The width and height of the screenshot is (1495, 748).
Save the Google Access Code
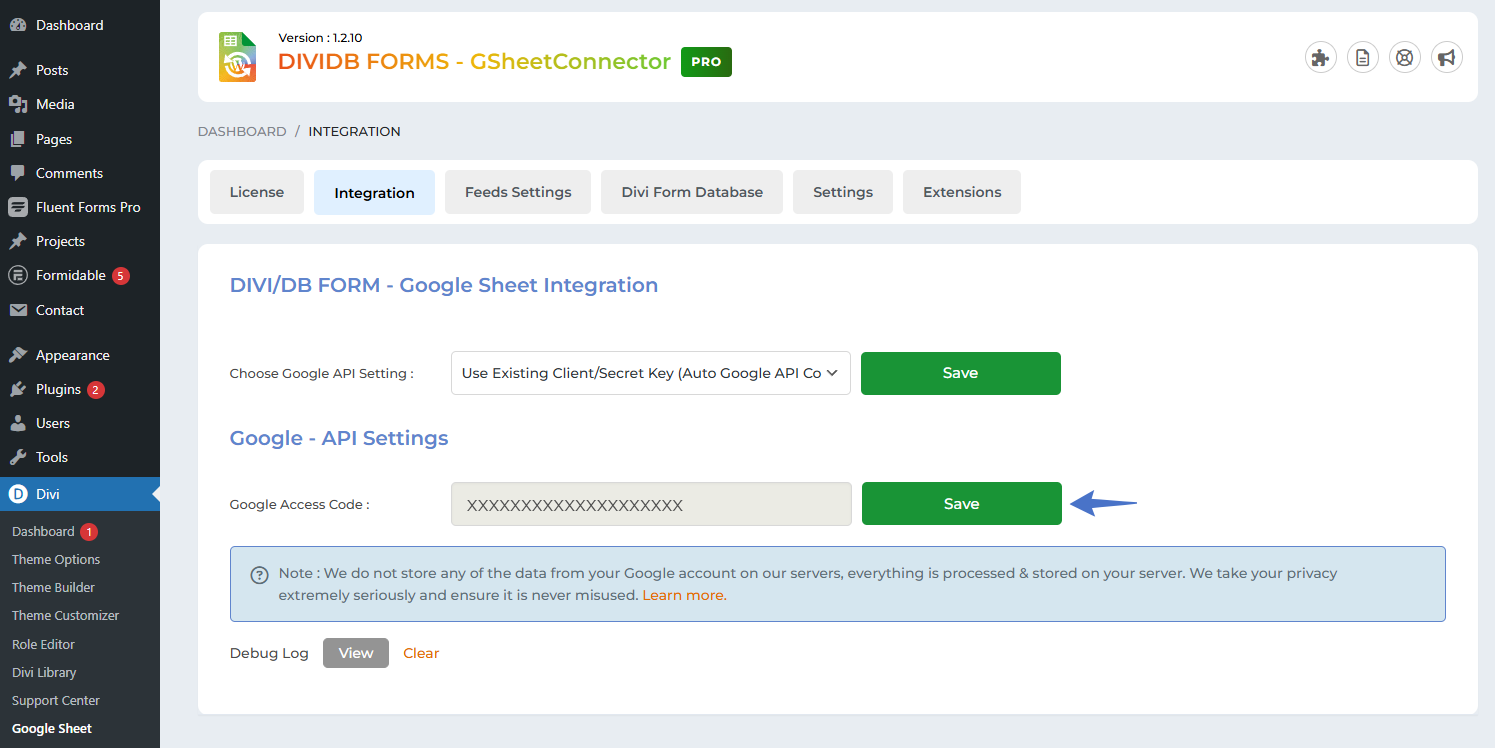tap(961, 504)
